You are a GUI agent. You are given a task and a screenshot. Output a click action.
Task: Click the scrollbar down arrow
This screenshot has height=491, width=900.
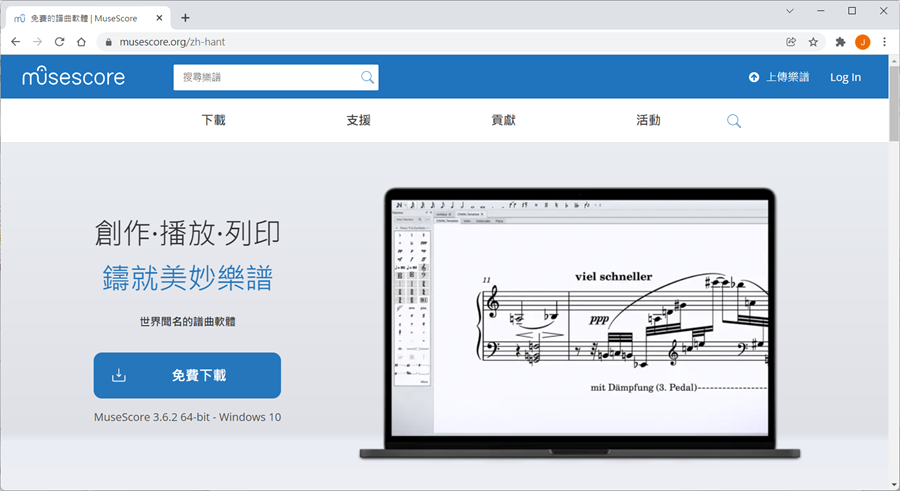point(894,484)
